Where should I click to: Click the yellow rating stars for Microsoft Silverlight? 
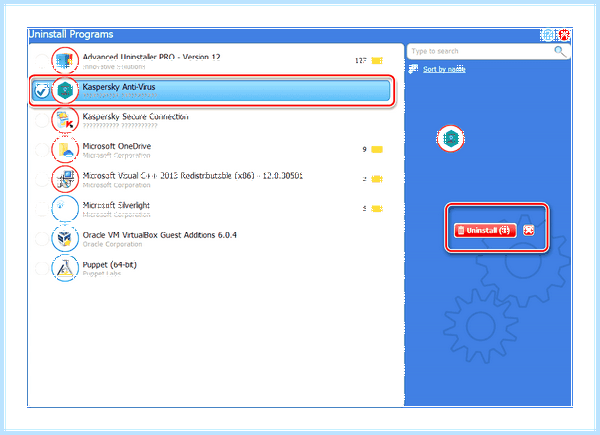pyautogui.click(x=377, y=209)
